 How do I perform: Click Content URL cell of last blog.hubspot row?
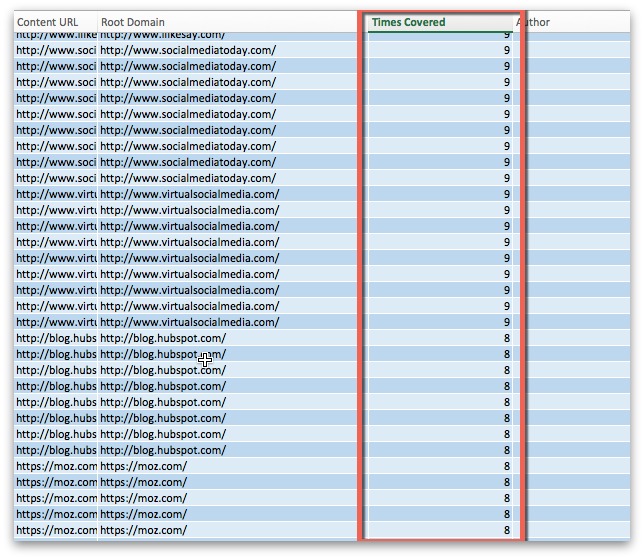pos(56,451)
